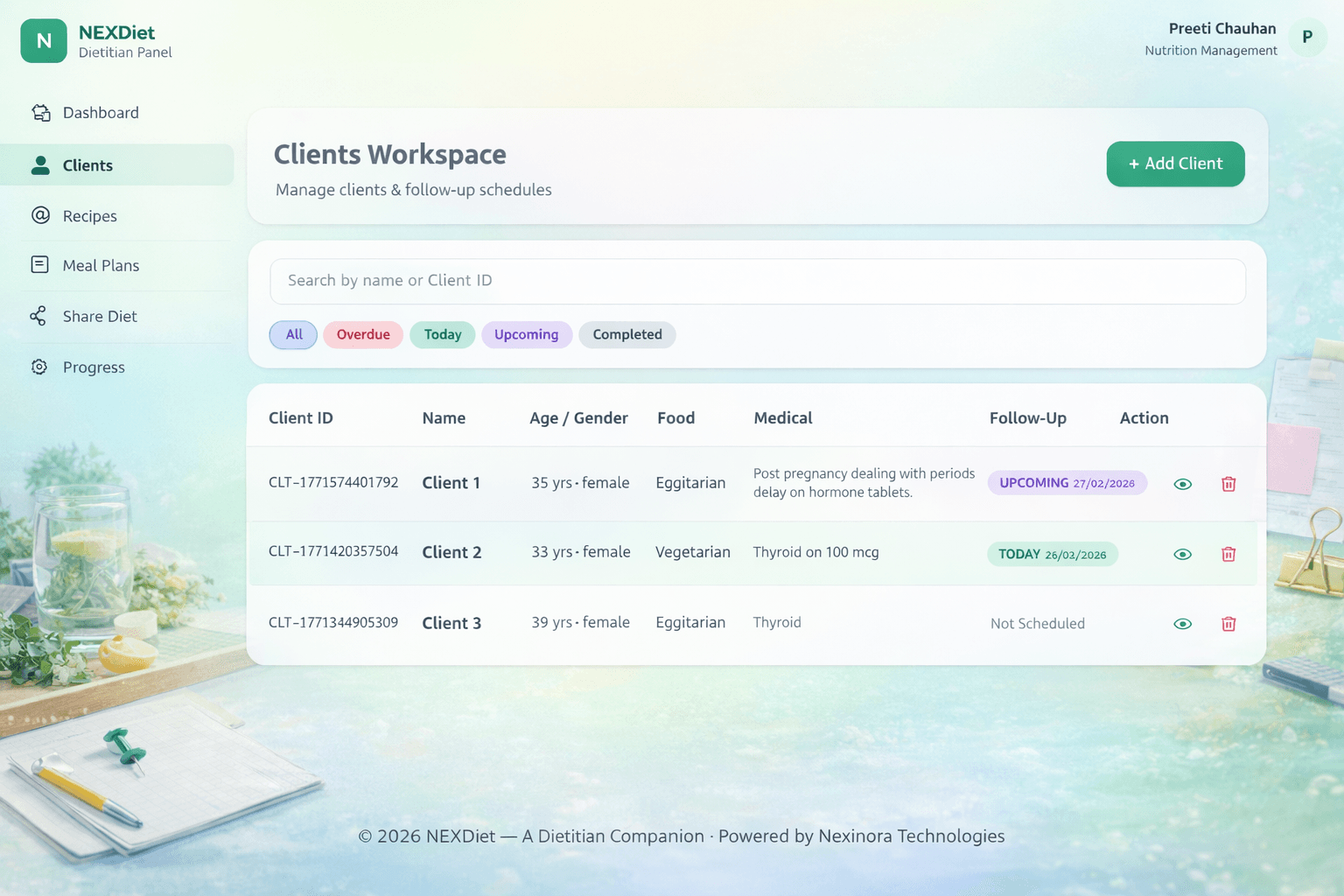Viewport: 1344px width, 896px height.
Task: Click the NEXDiet logo icon
Action: point(44,41)
